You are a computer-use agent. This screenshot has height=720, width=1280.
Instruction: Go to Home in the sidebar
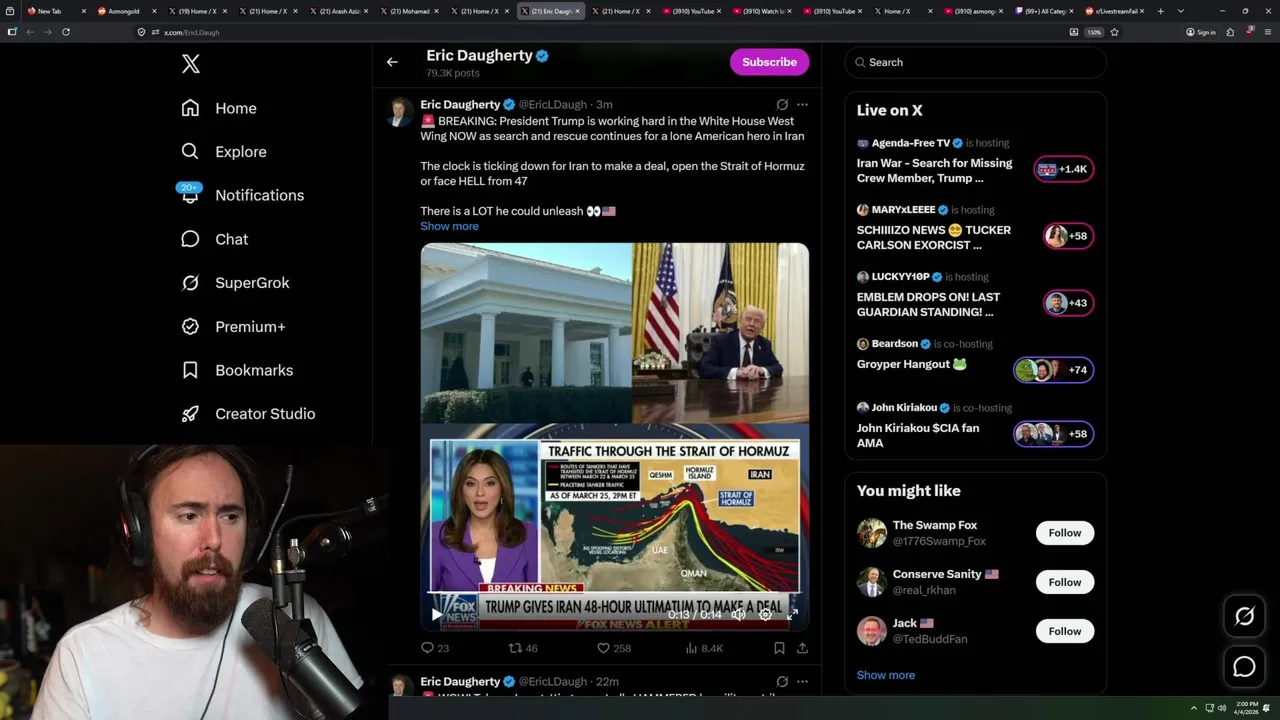pos(219,108)
